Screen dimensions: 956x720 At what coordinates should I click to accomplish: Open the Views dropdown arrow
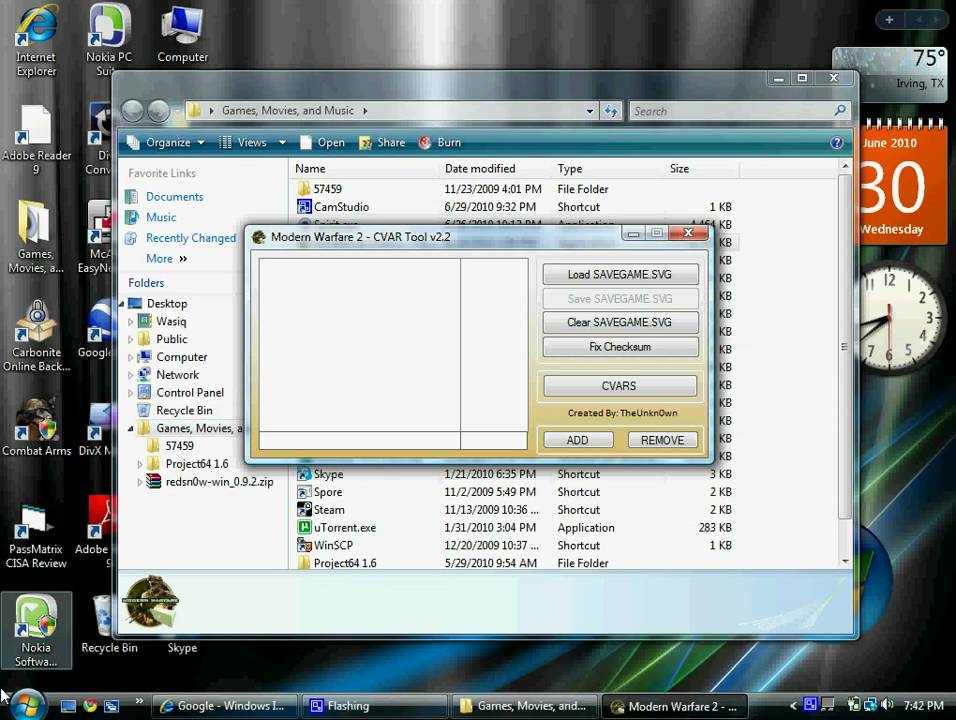pos(282,142)
